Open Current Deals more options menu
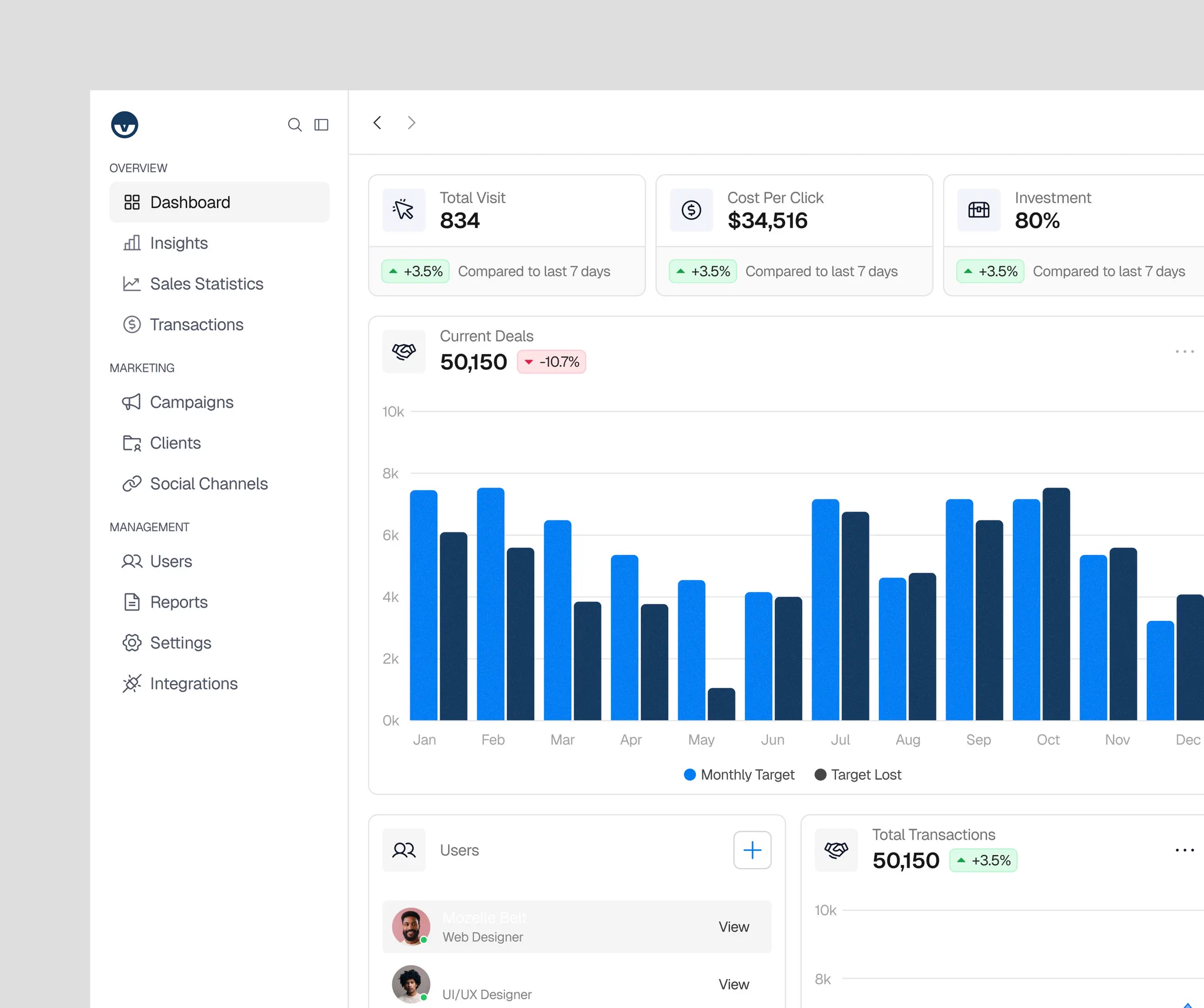Screen dimensions: 1204x1008 (1185, 351)
